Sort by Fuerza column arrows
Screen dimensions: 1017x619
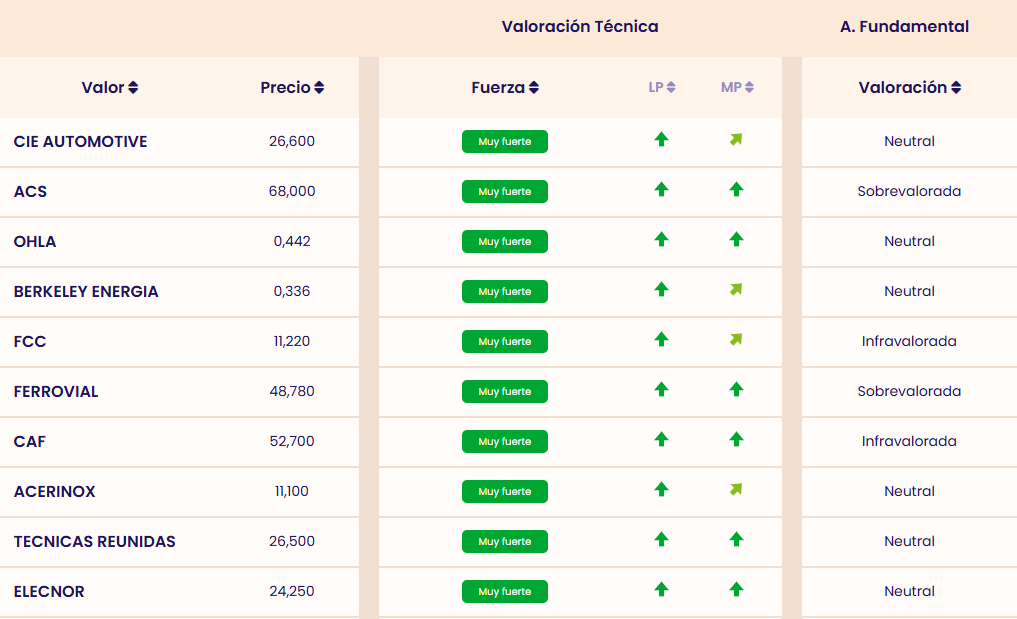point(534,88)
